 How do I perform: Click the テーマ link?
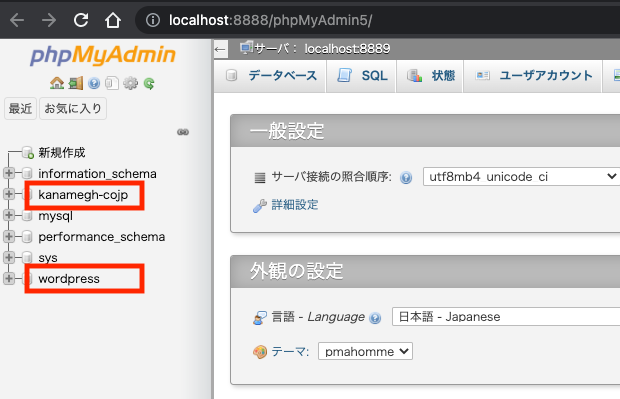pos(290,351)
